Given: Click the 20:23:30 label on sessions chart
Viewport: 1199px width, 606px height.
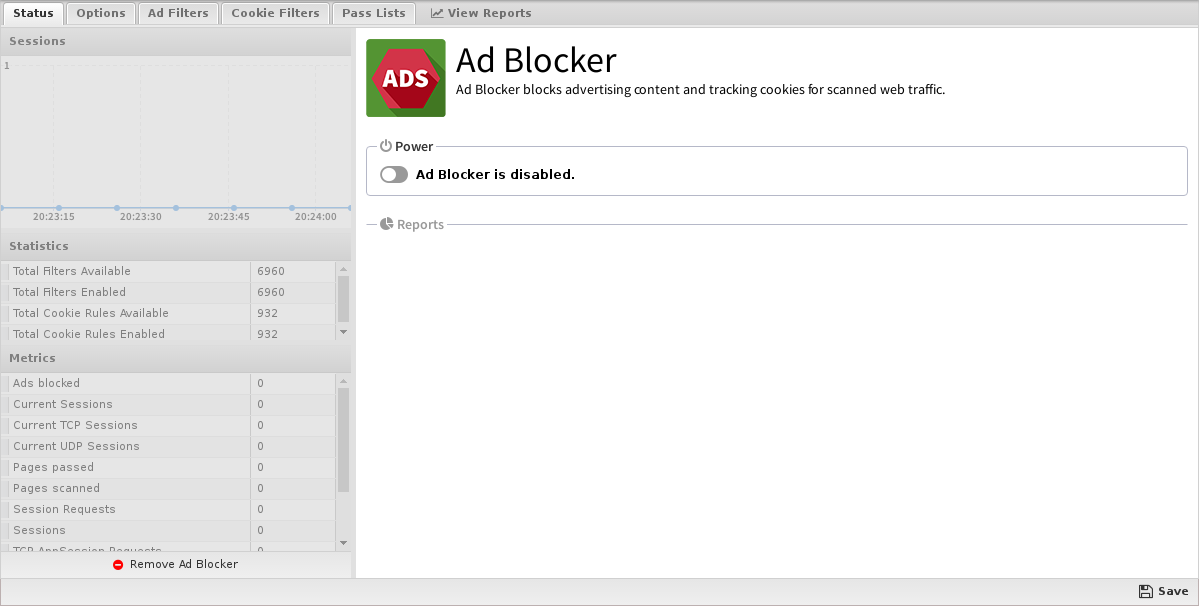Looking at the screenshot, I should click(141, 217).
